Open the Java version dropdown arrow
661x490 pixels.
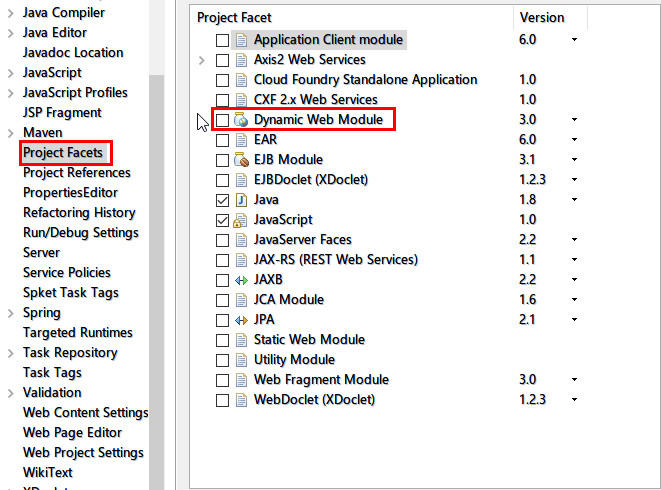(x=575, y=200)
